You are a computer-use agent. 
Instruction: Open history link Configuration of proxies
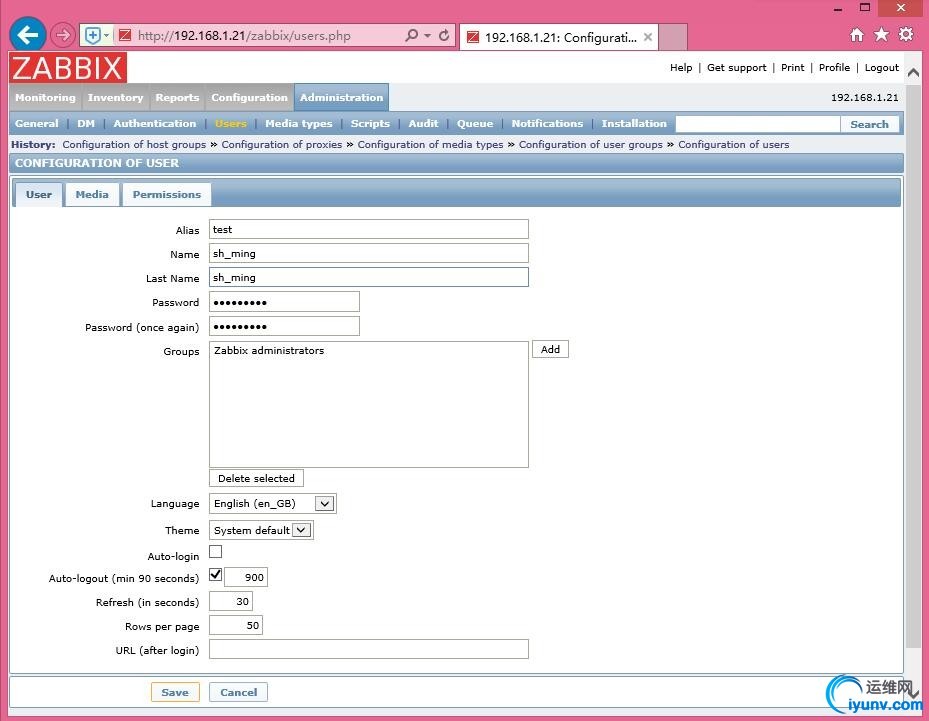pyautogui.click(x=281, y=145)
